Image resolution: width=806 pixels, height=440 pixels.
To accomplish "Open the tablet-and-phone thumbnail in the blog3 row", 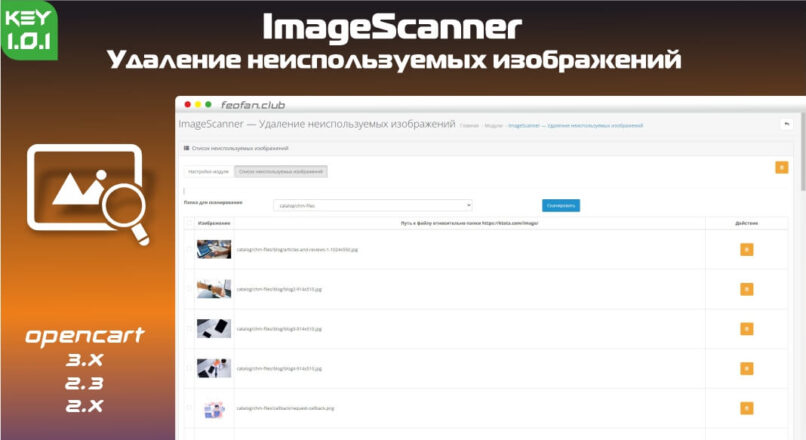I will click(x=214, y=328).
